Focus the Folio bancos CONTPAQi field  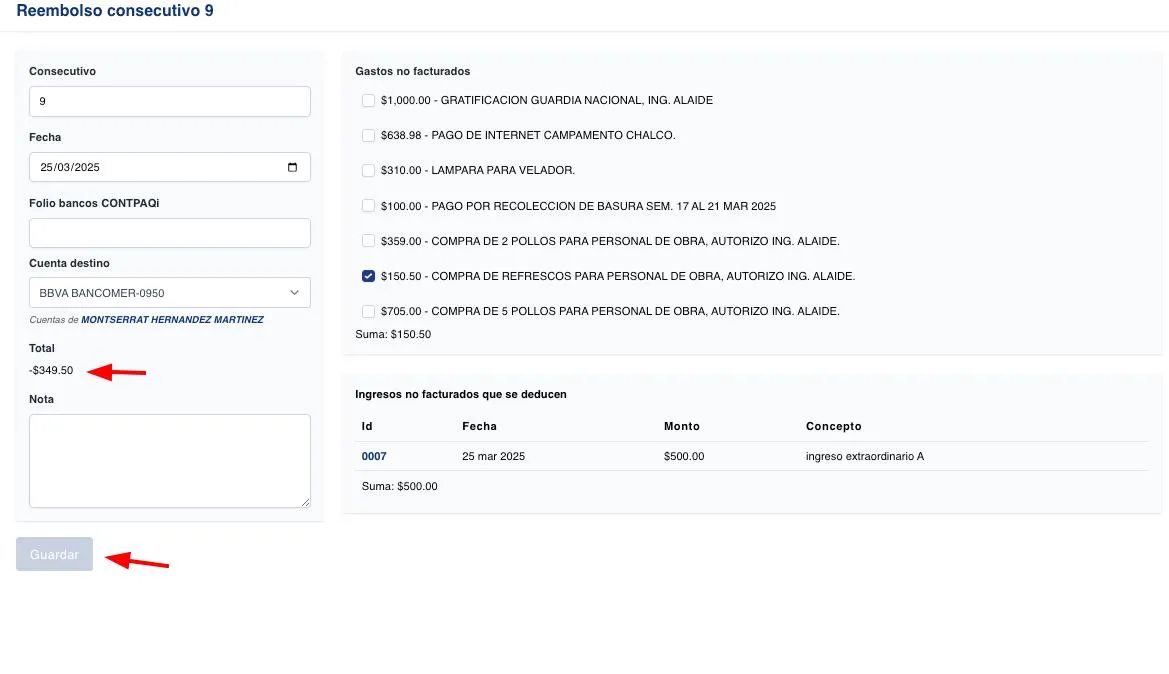(169, 233)
